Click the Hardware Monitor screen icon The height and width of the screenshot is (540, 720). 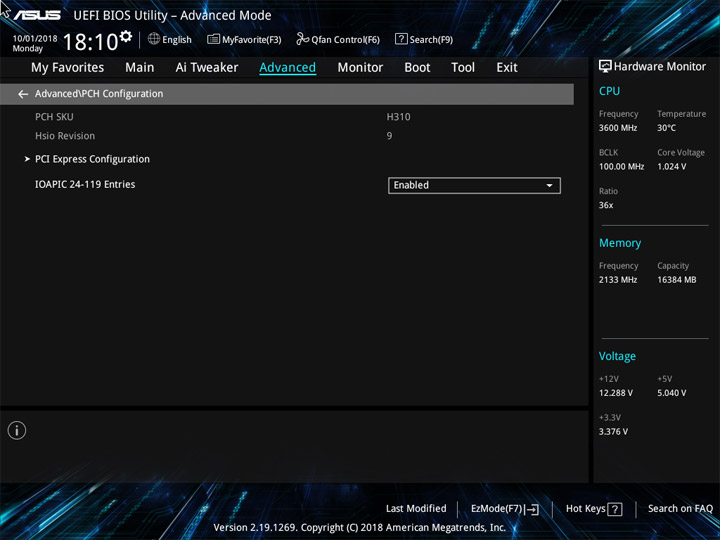tap(605, 67)
